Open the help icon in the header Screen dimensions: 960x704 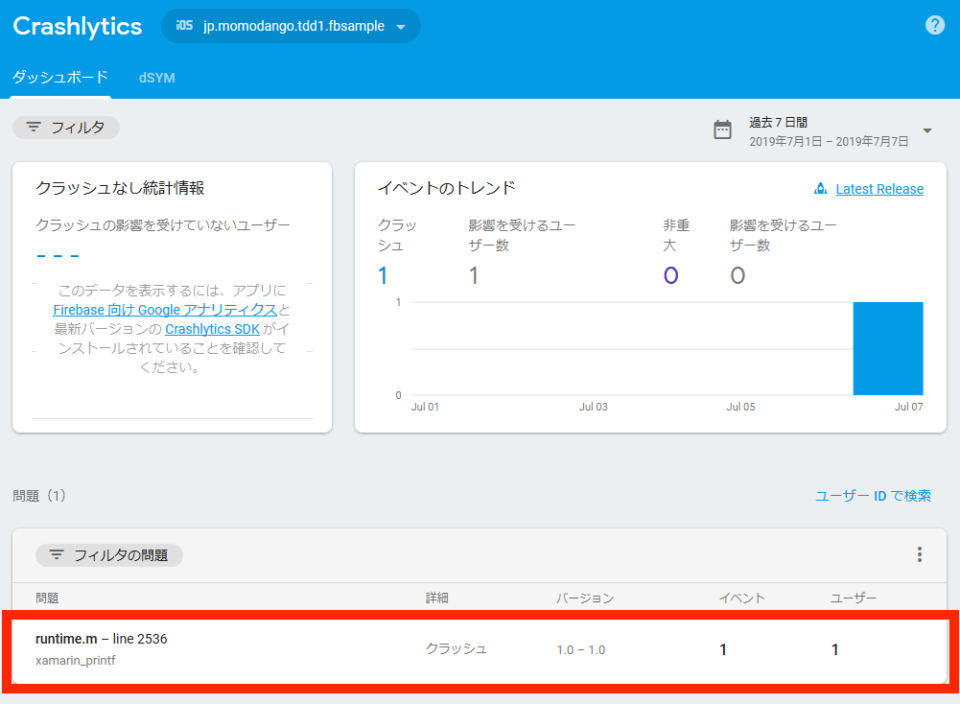[935, 25]
